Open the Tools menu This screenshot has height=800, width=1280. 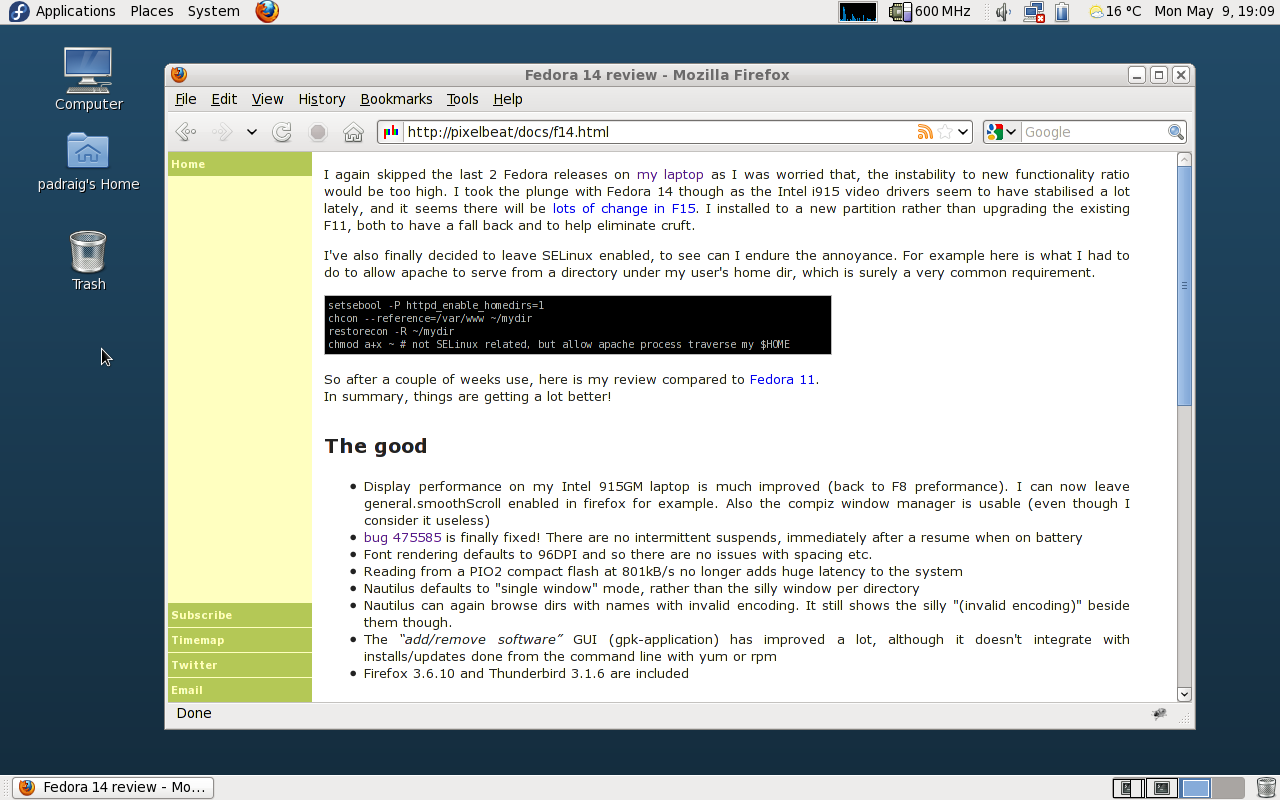(x=462, y=99)
